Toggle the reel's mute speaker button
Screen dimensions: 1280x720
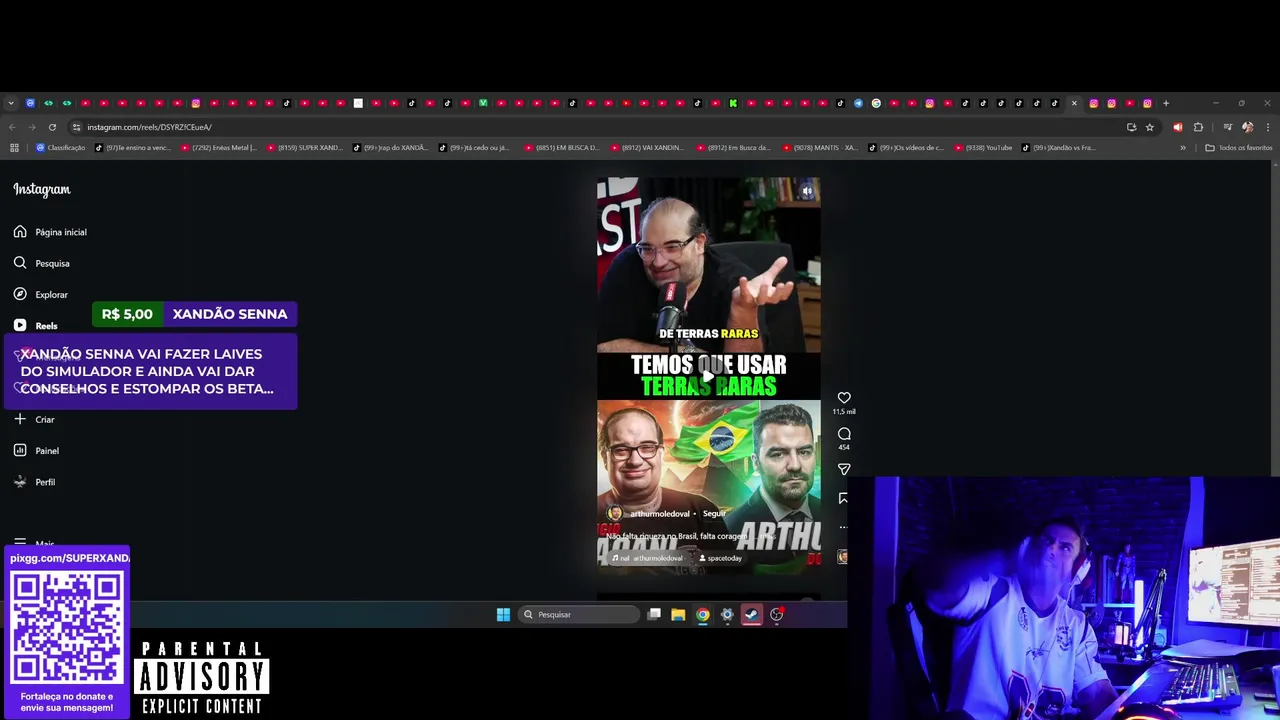tap(807, 191)
